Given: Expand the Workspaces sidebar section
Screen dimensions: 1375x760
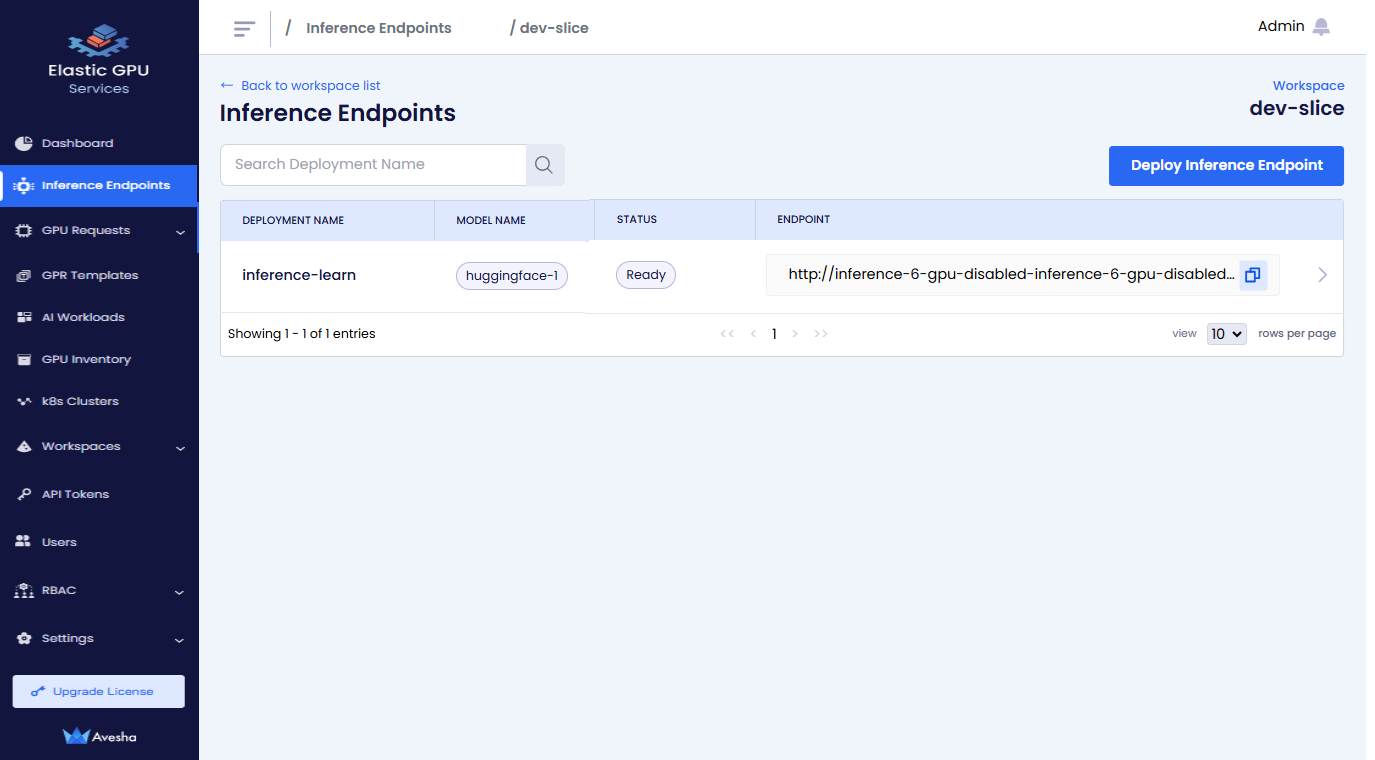Looking at the screenshot, I should 180,447.
